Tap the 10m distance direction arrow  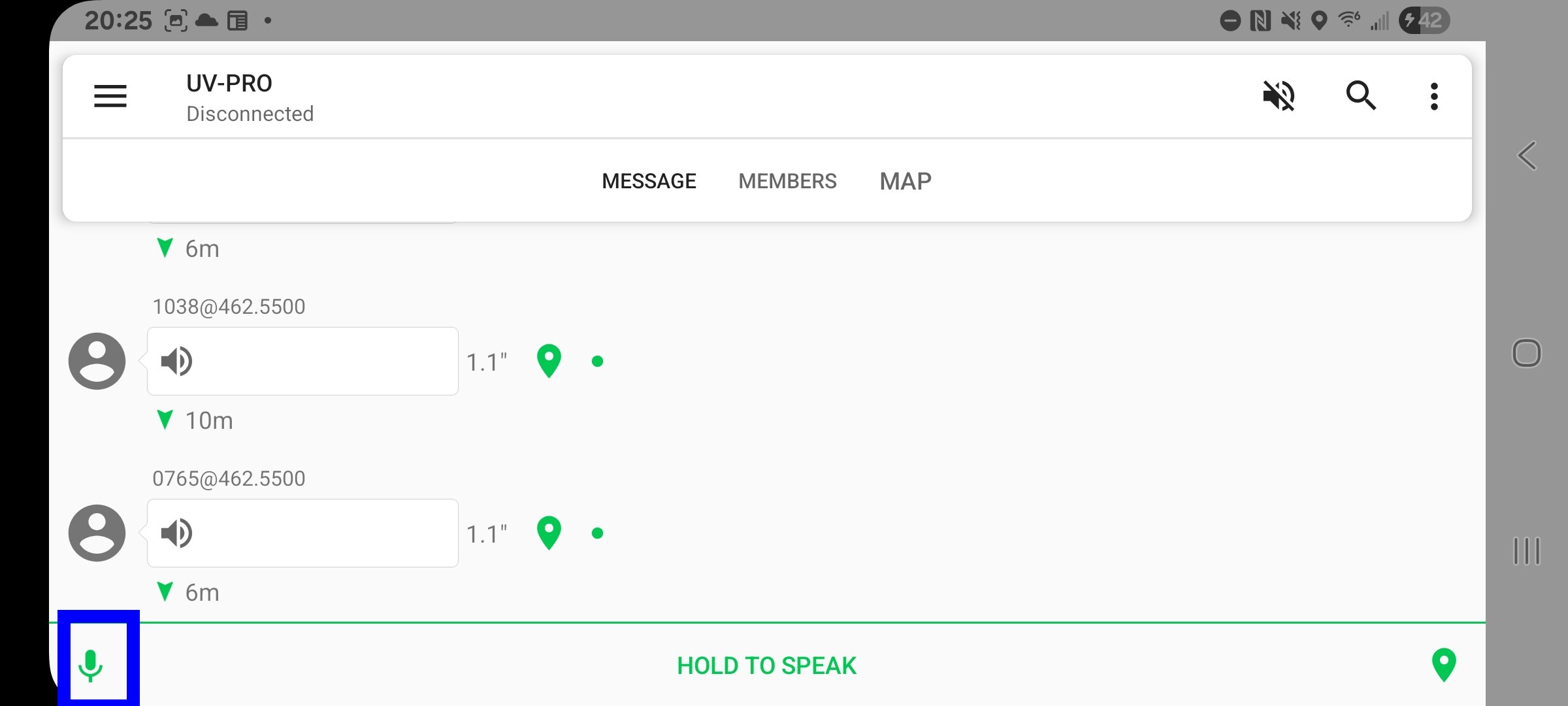click(x=165, y=420)
